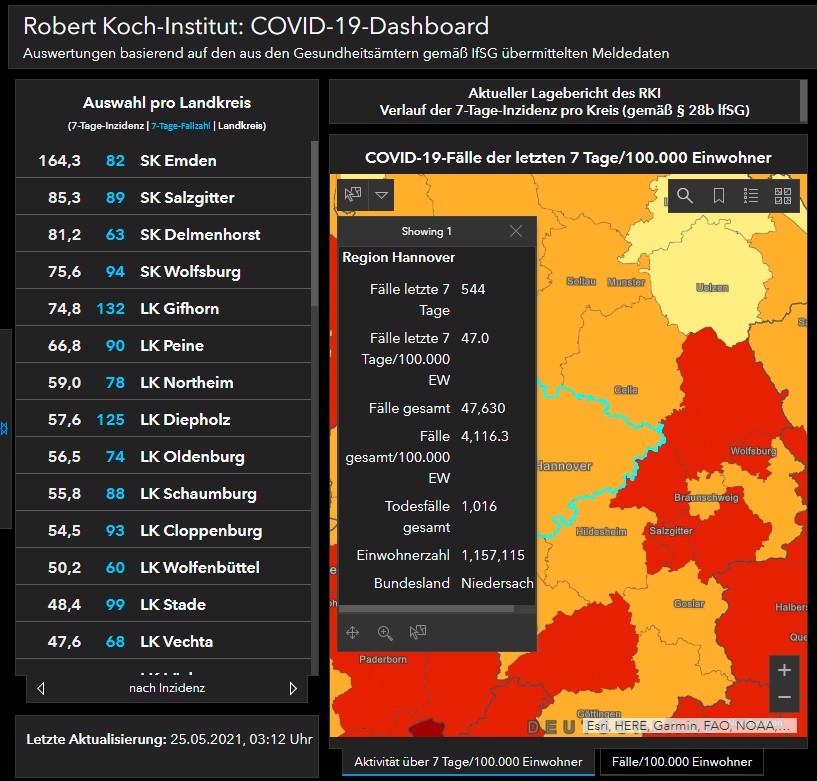This screenshot has width=817, height=781.
Task: Click the popup's select feature icon
Action: point(417,632)
